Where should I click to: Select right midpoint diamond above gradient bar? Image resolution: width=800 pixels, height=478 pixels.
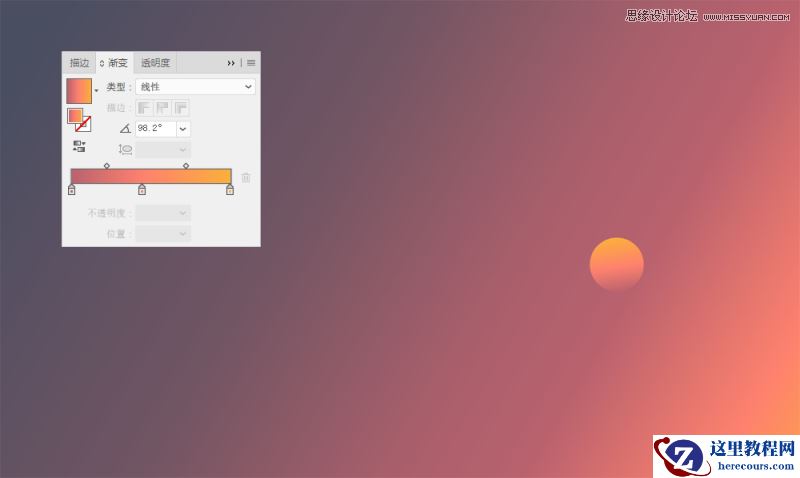tap(186, 166)
